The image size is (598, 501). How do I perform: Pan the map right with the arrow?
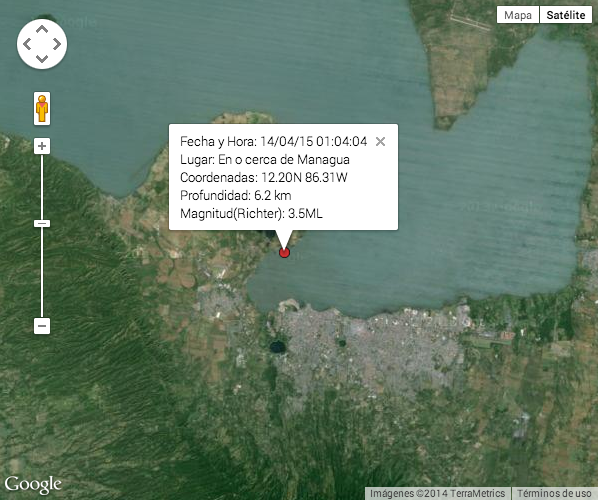pyautogui.click(x=57, y=44)
